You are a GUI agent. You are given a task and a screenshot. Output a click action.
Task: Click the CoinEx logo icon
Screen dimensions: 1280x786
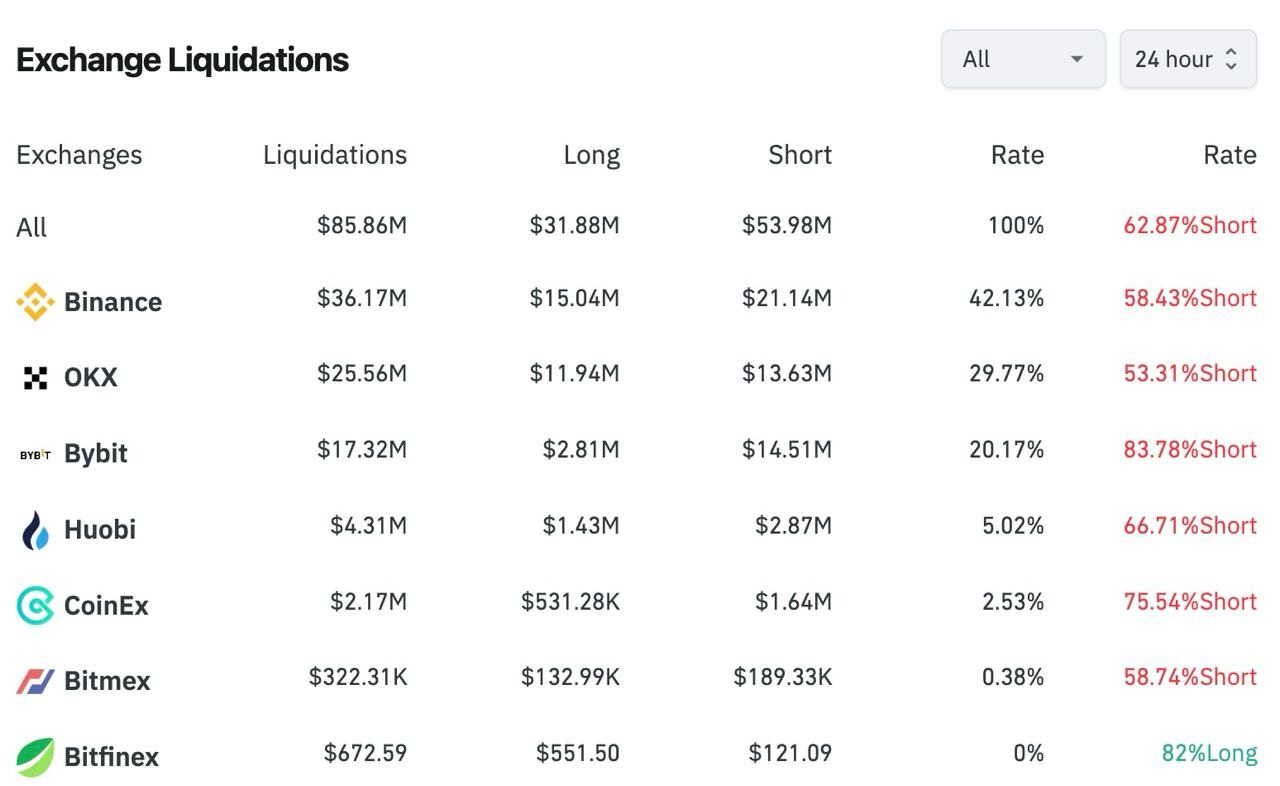(x=35, y=605)
